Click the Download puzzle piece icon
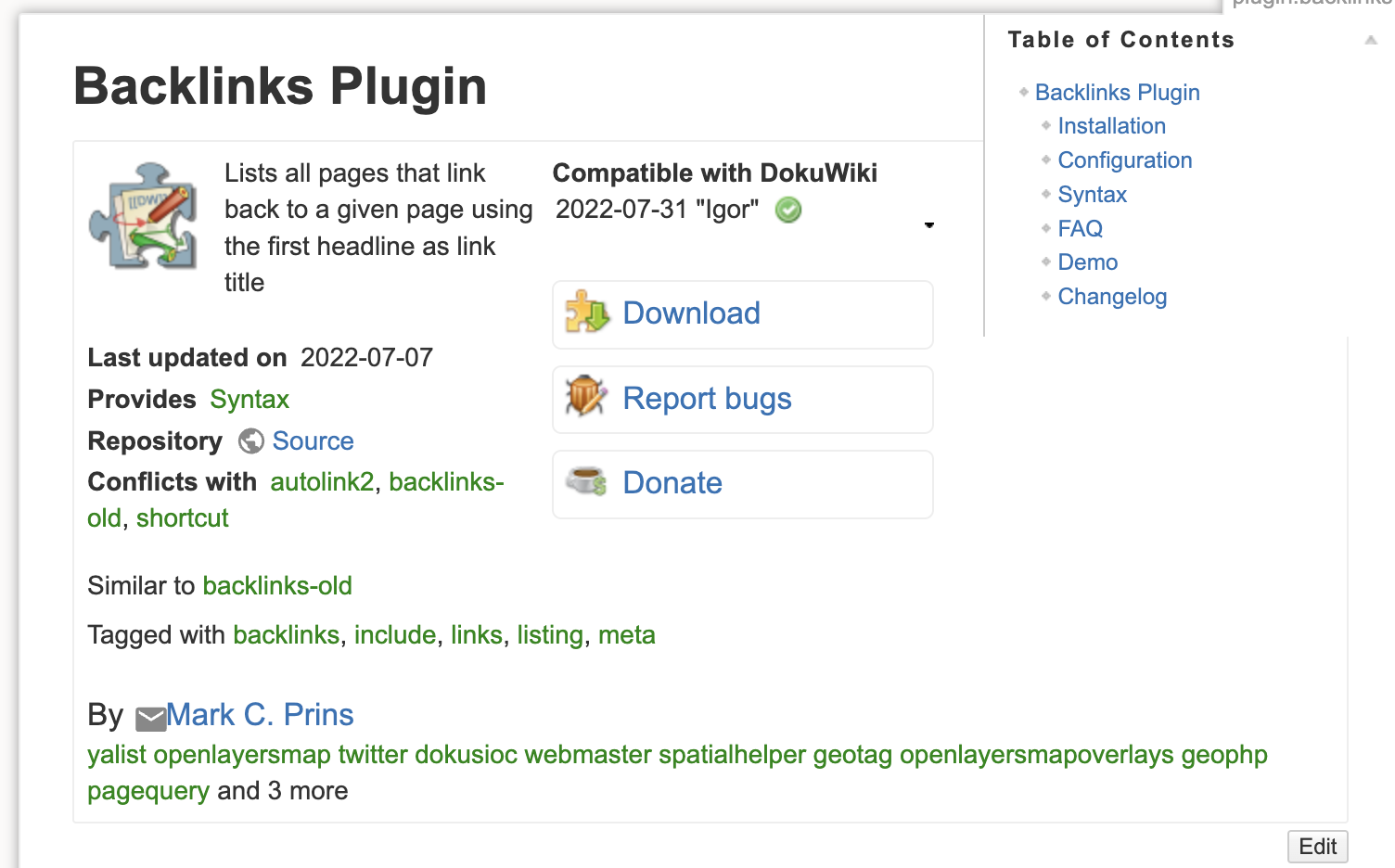1395x868 pixels. (x=587, y=313)
